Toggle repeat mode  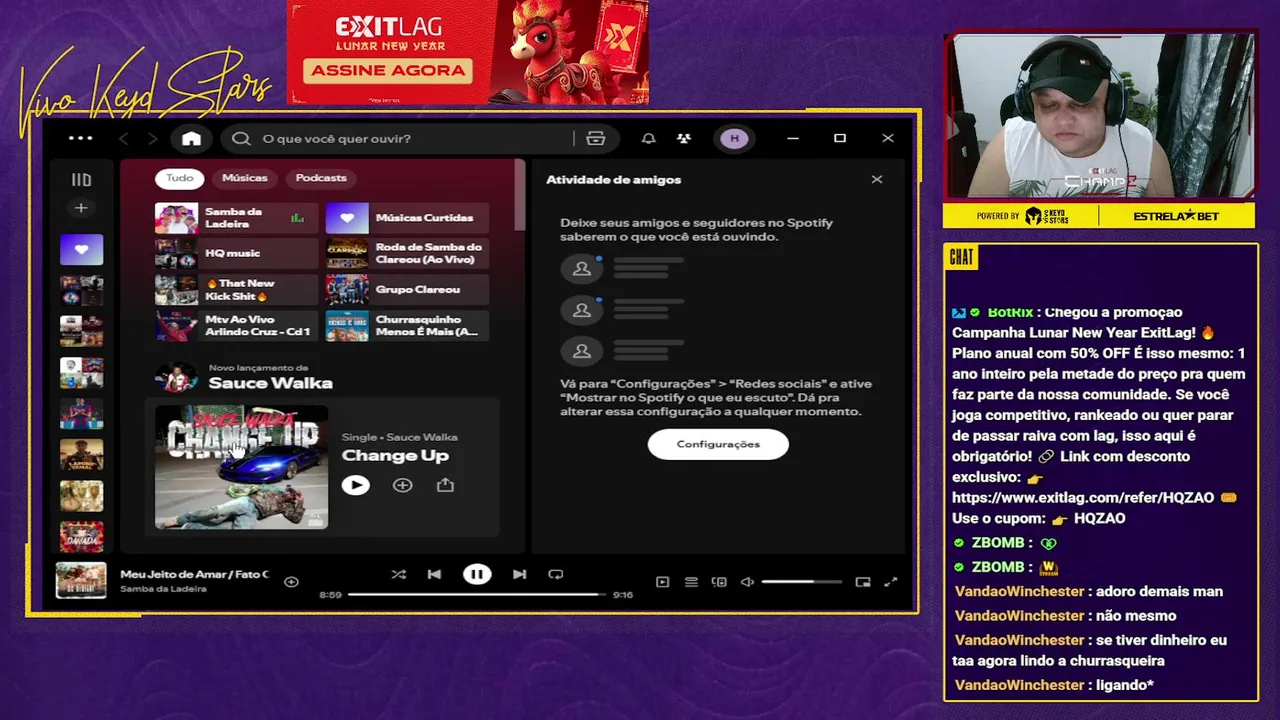pos(556,574)
